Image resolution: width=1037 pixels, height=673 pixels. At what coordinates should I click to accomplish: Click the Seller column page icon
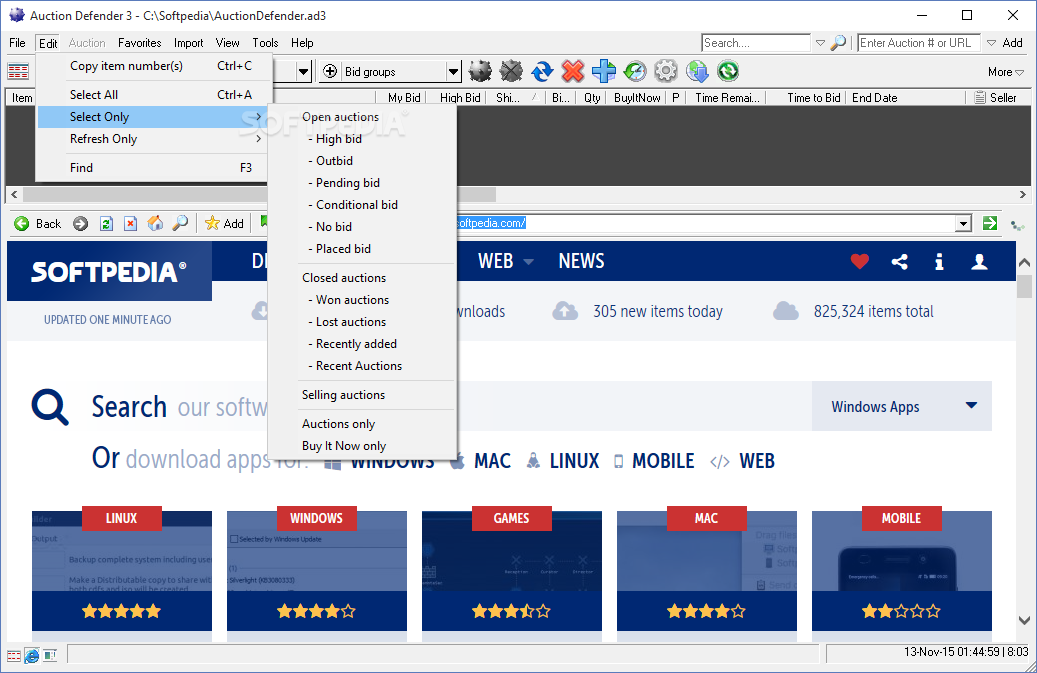pyautogui.click(x=980, y=98)
